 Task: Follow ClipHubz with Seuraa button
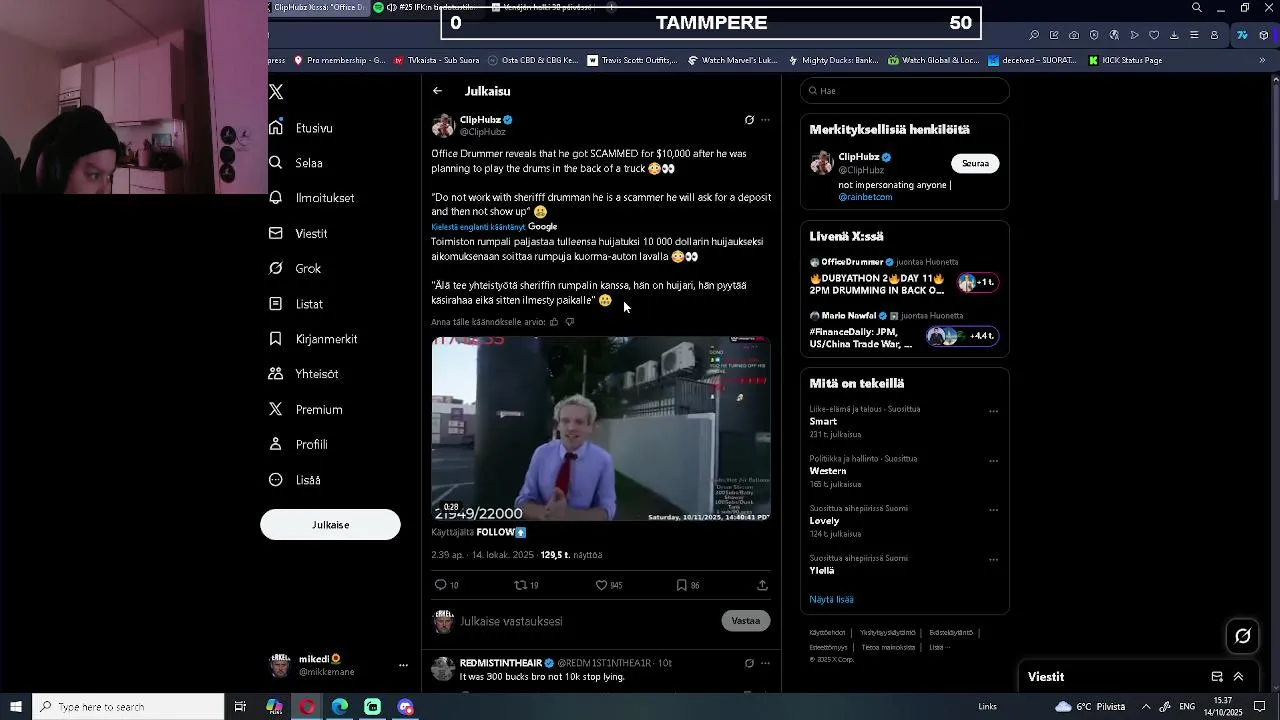pyautogui.click(x=975, y=163)
